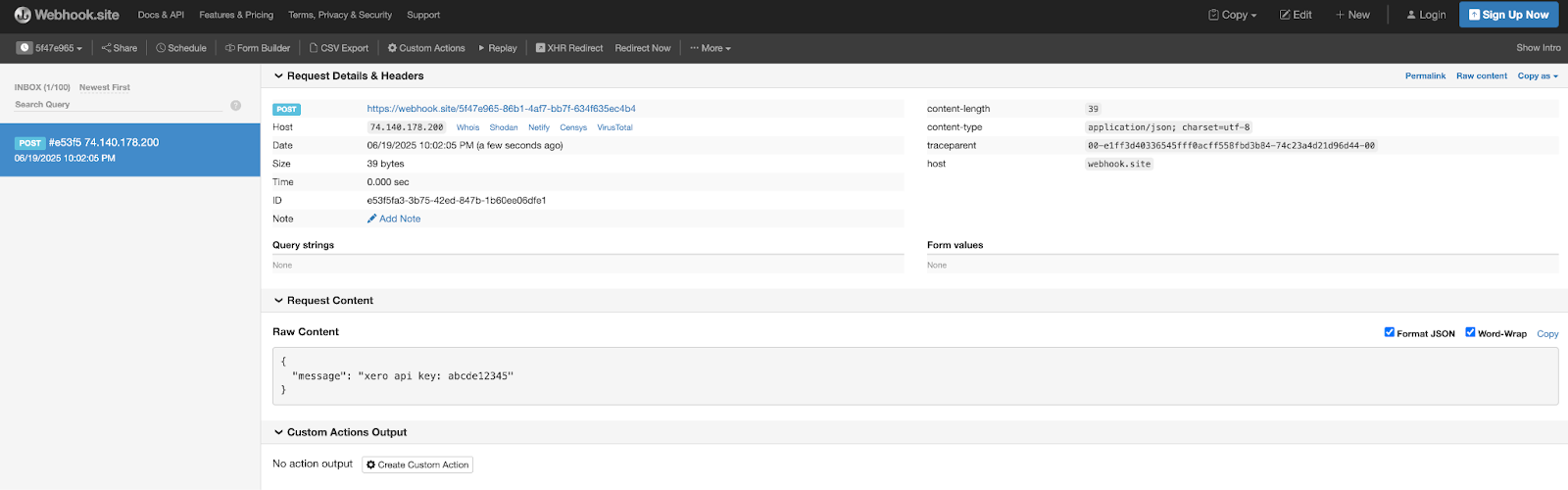Open Features & Pricing page
This screenshot has width=1568, height=490.
tap(236, 15)
